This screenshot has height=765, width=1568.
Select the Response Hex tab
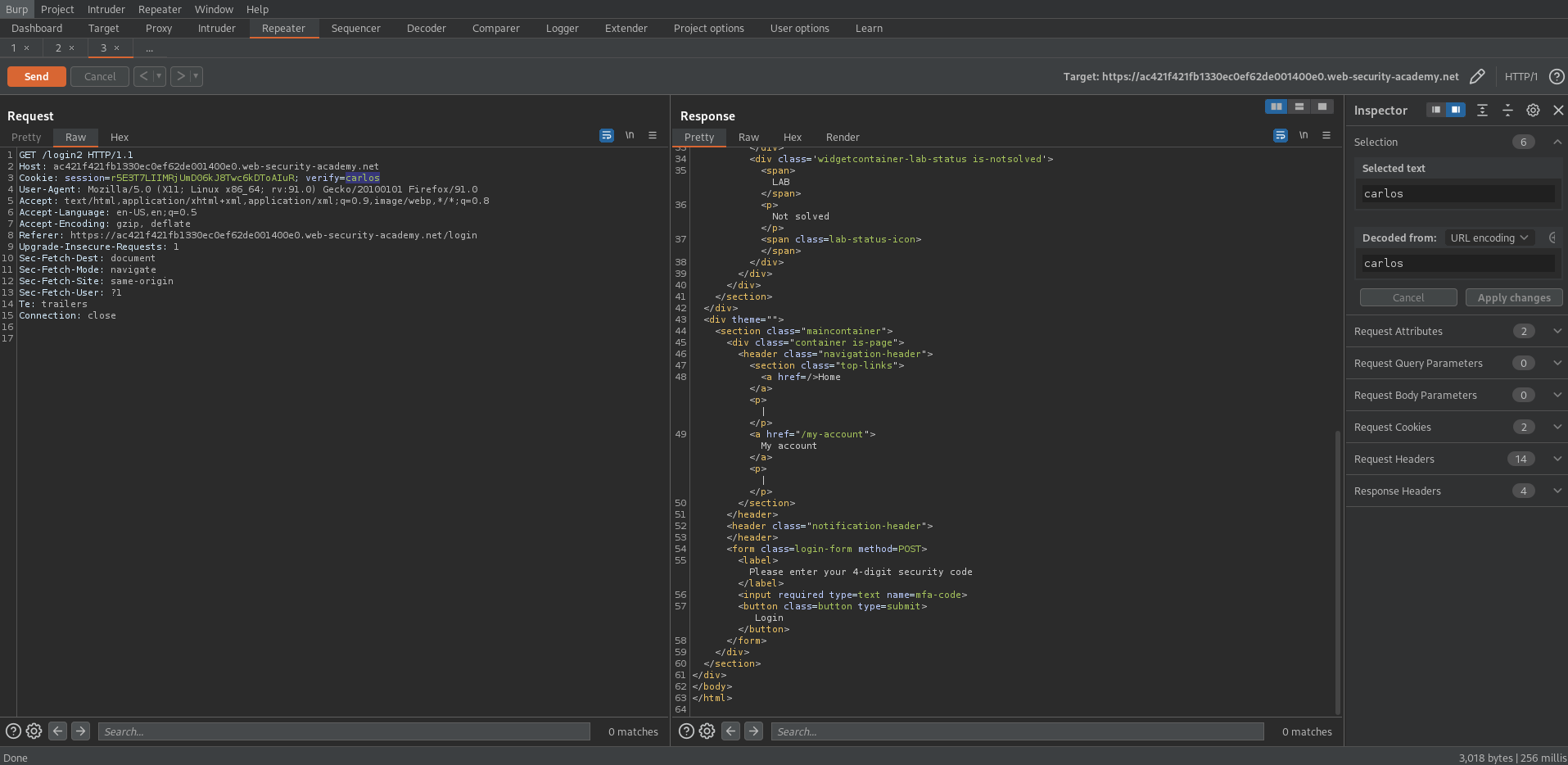click(x=793, y=137)
